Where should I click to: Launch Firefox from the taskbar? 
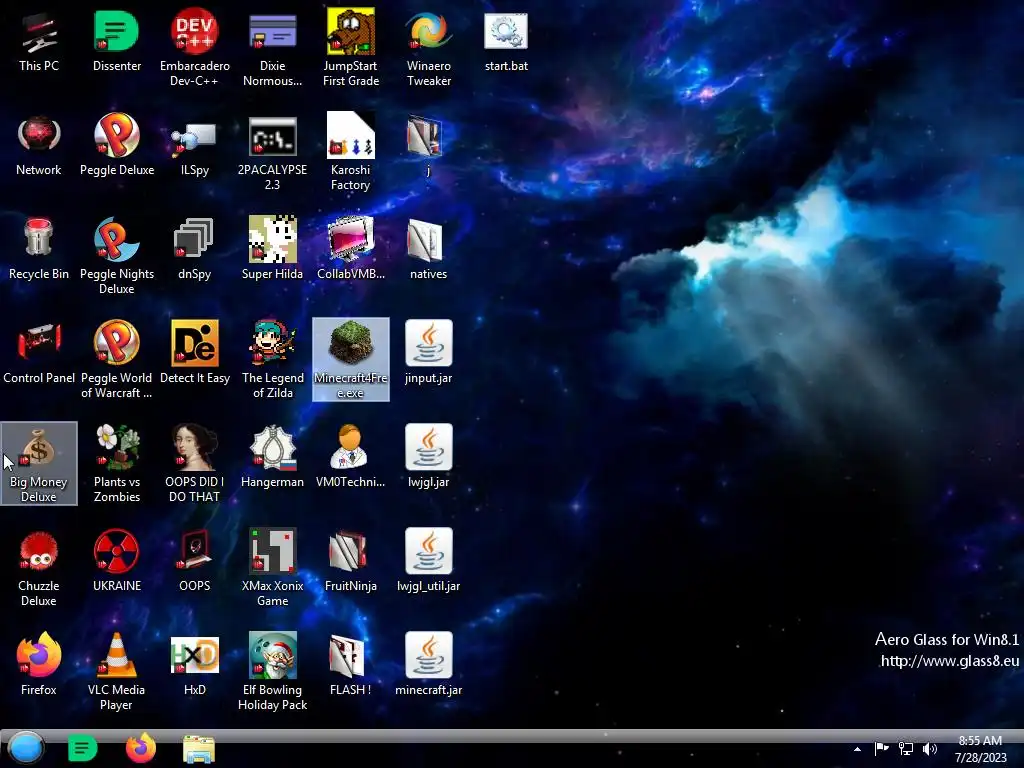(x=140, y=748)
